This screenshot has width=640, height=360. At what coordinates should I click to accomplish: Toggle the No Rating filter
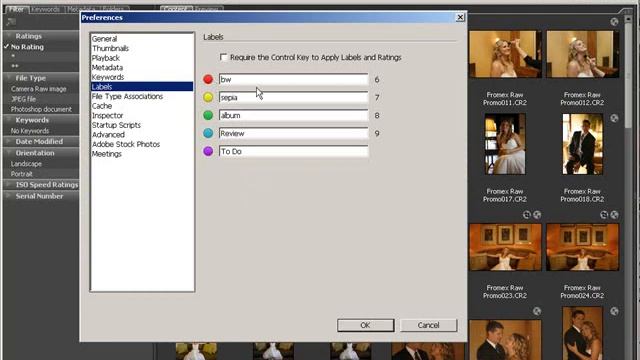click(27, 47)
